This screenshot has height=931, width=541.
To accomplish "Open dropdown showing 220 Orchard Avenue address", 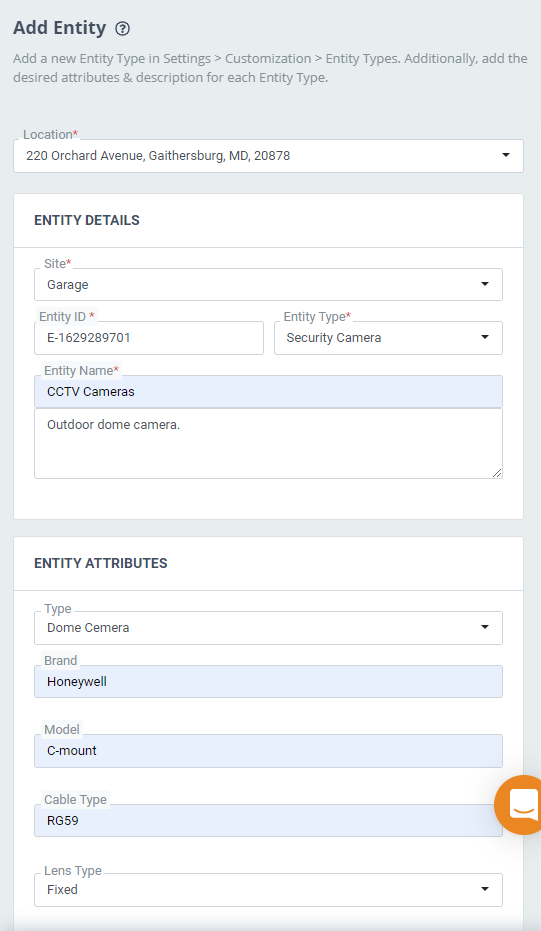I will click(268, 156).
